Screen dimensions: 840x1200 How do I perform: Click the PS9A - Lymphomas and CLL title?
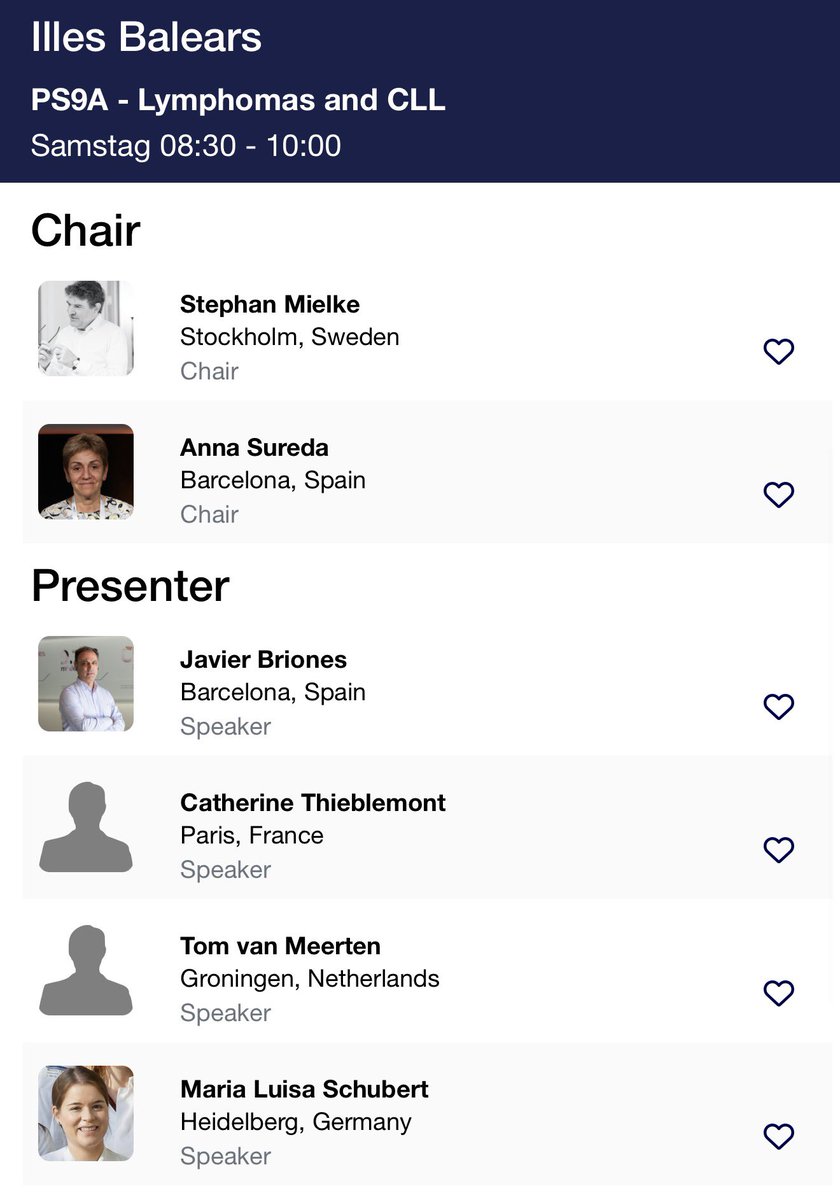click(238, 100)
